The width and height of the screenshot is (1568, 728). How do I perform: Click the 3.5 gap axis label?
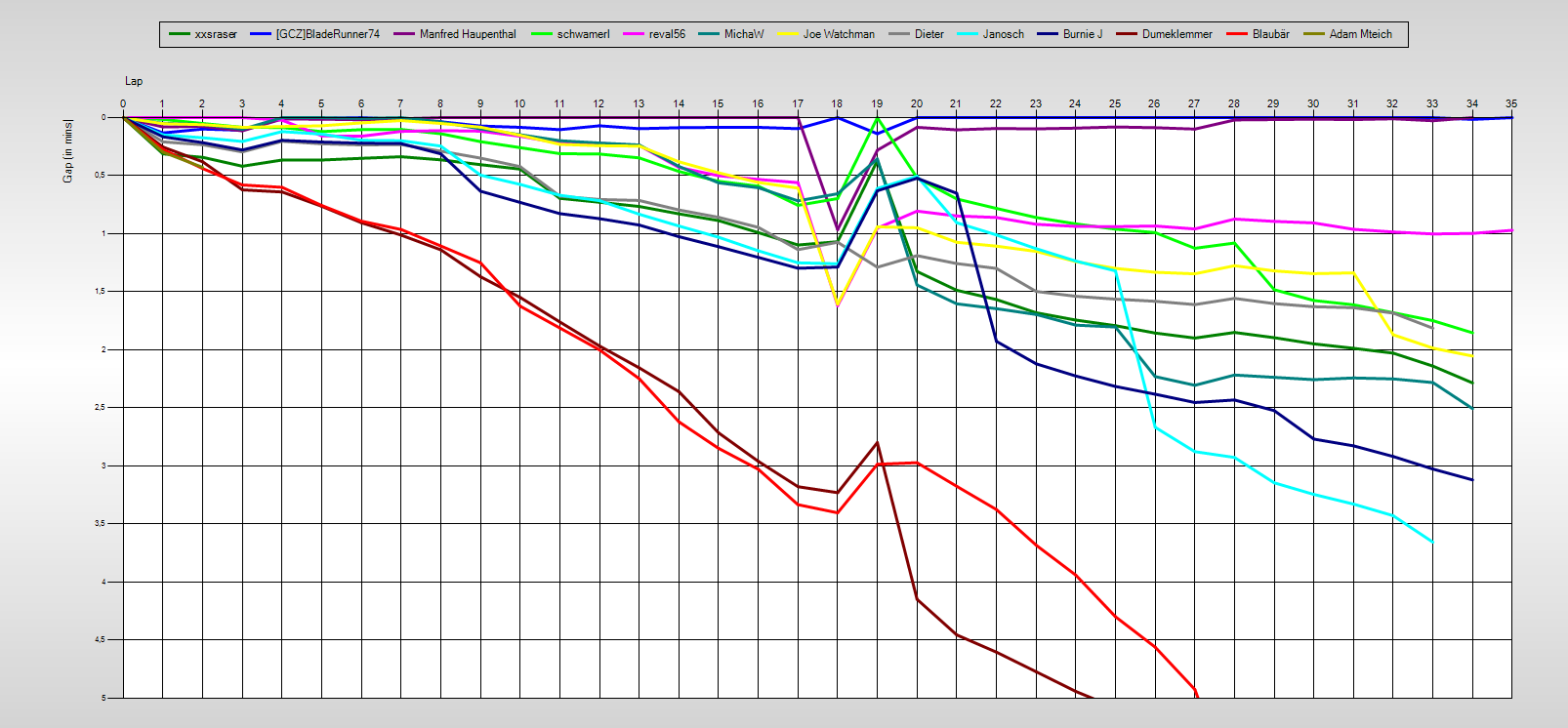click(101, 524)
